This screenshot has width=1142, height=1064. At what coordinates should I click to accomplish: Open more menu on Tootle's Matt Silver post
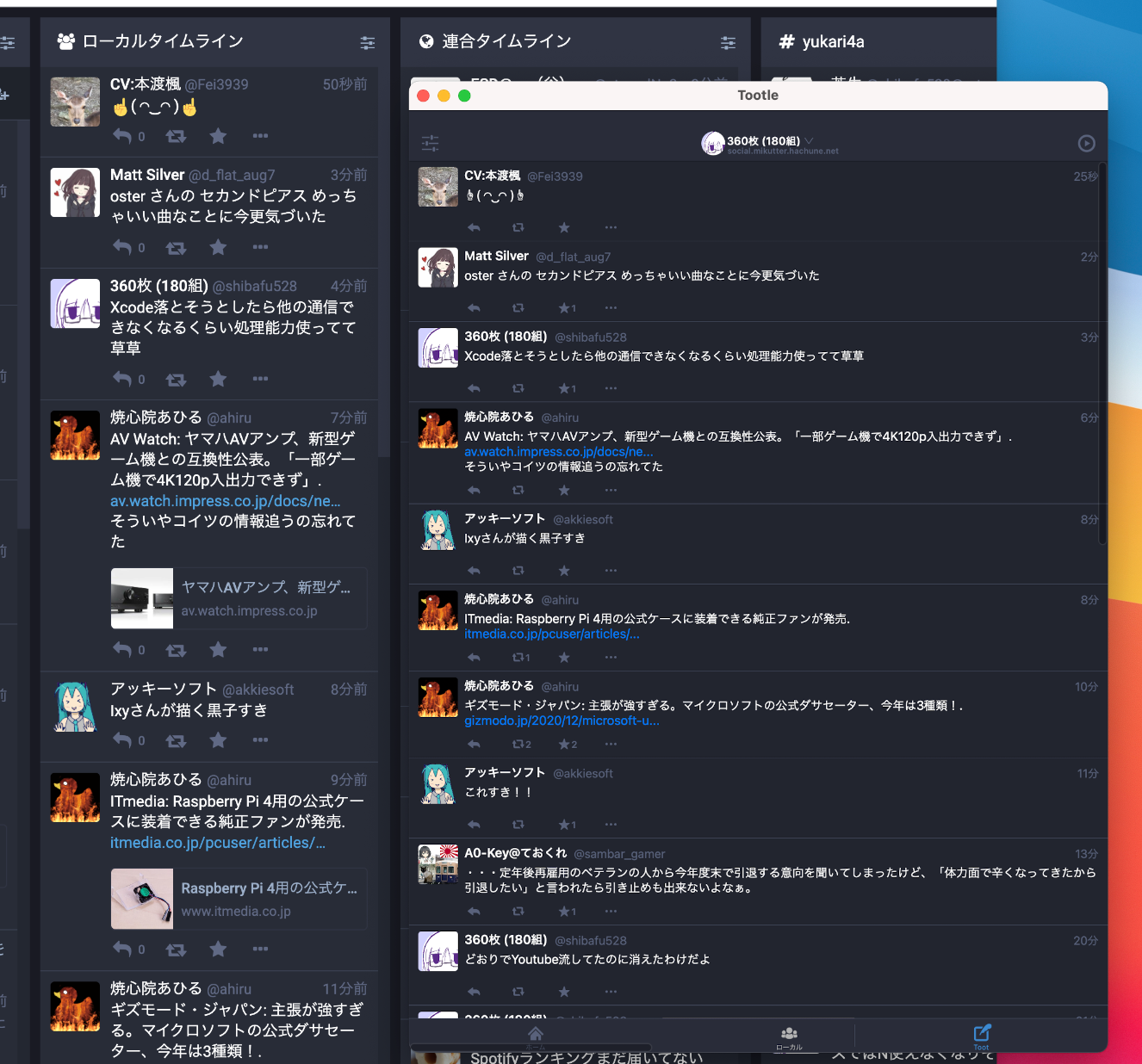pos(611,307)
